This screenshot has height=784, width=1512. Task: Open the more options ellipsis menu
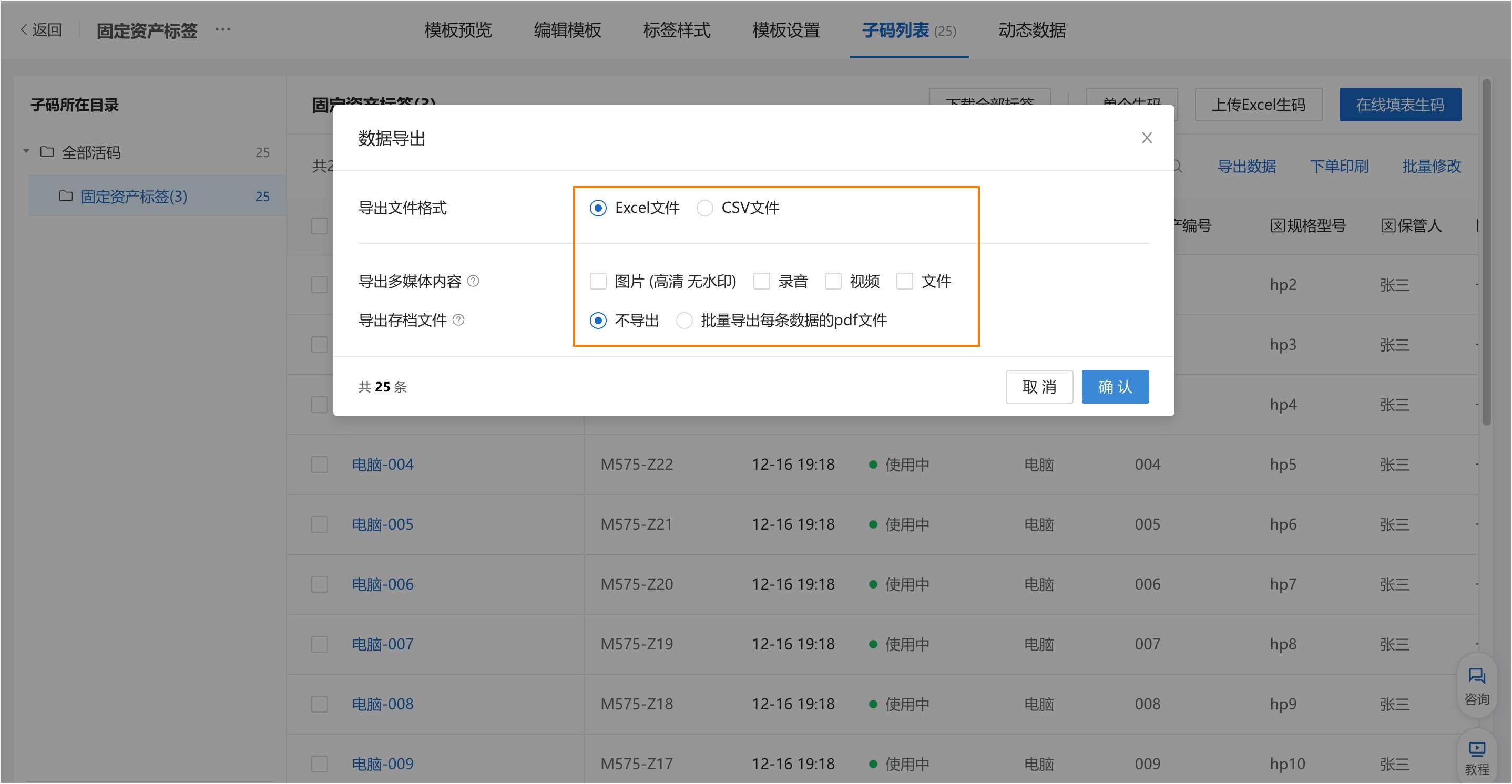pos(222,29)
